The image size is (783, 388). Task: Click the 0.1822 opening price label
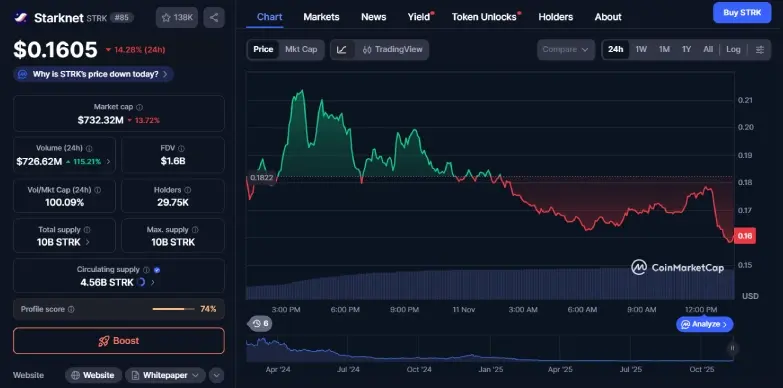pyautogui.click(x=262, y=178)
